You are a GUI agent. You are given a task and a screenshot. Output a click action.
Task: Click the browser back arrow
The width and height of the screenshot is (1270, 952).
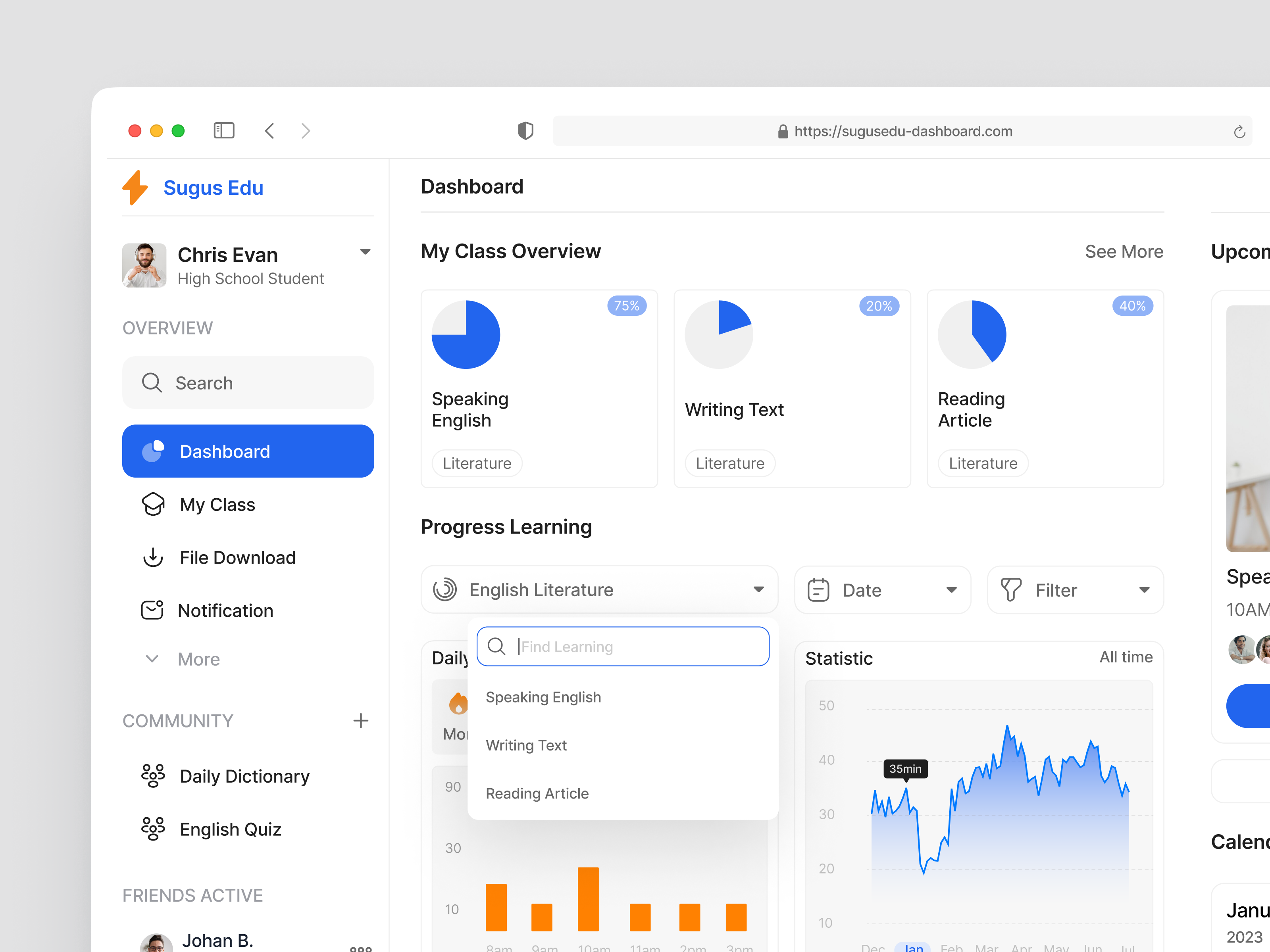(269, 131)
